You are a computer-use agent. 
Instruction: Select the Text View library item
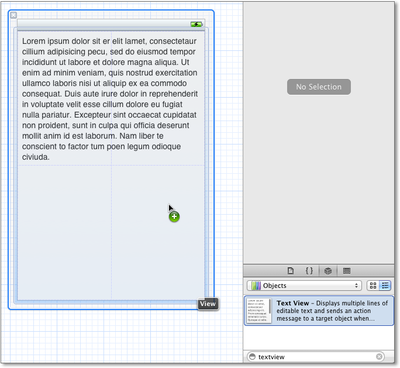pos(319,311)
